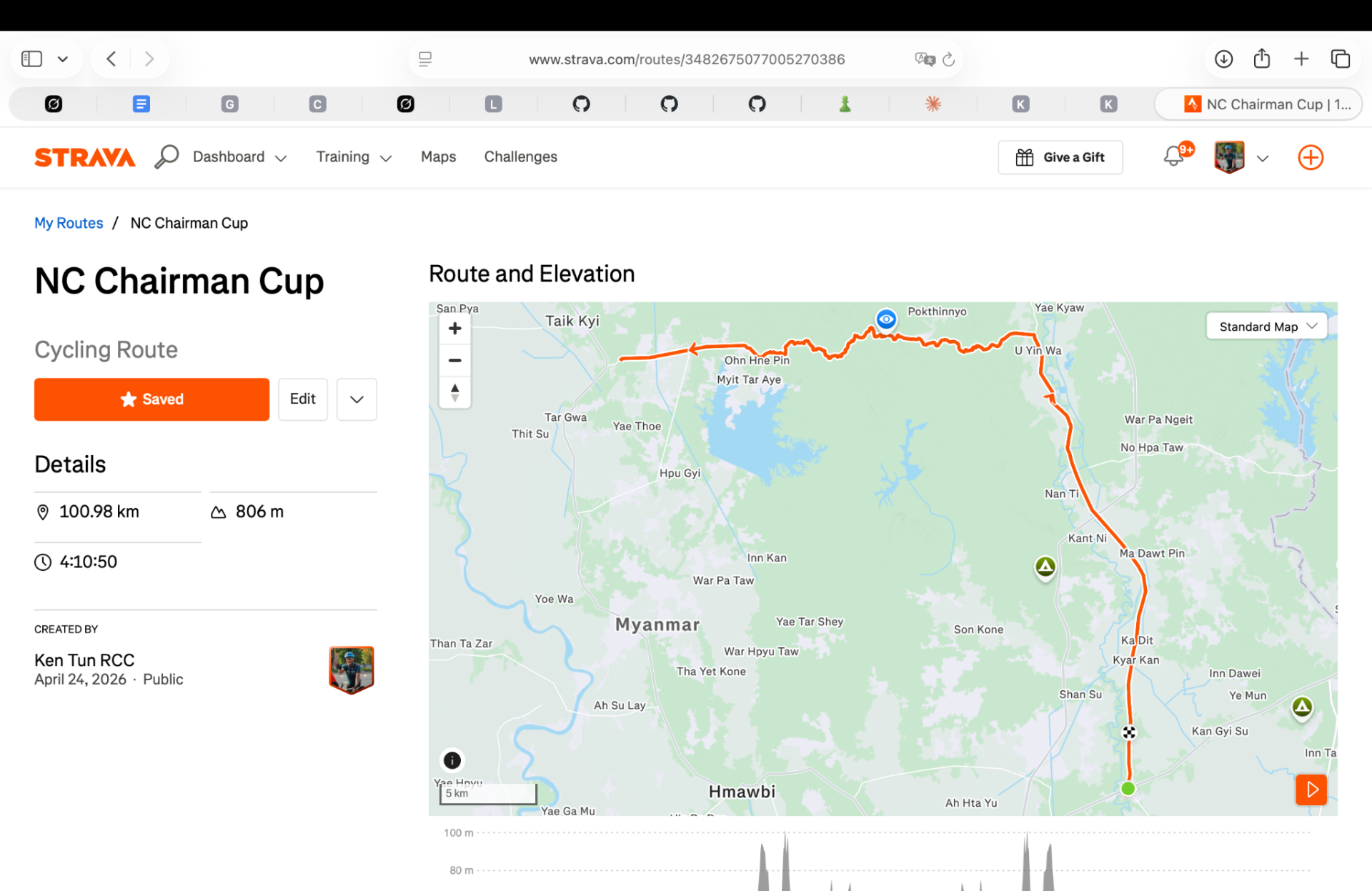This screenshot has height=891, width=1372.
Task: Show the tab overview icon
Action: click(x=1341, y=59)
